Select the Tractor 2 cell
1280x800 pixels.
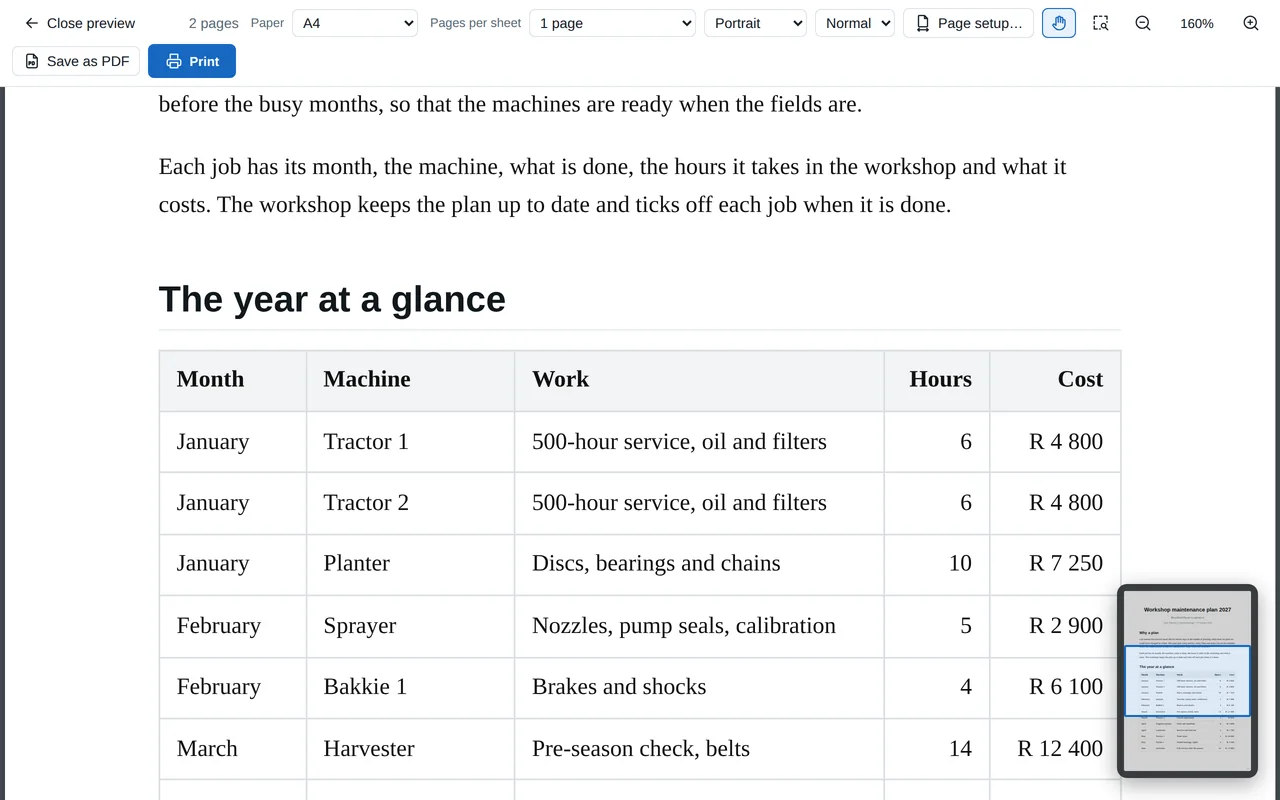tap(410, 503)
